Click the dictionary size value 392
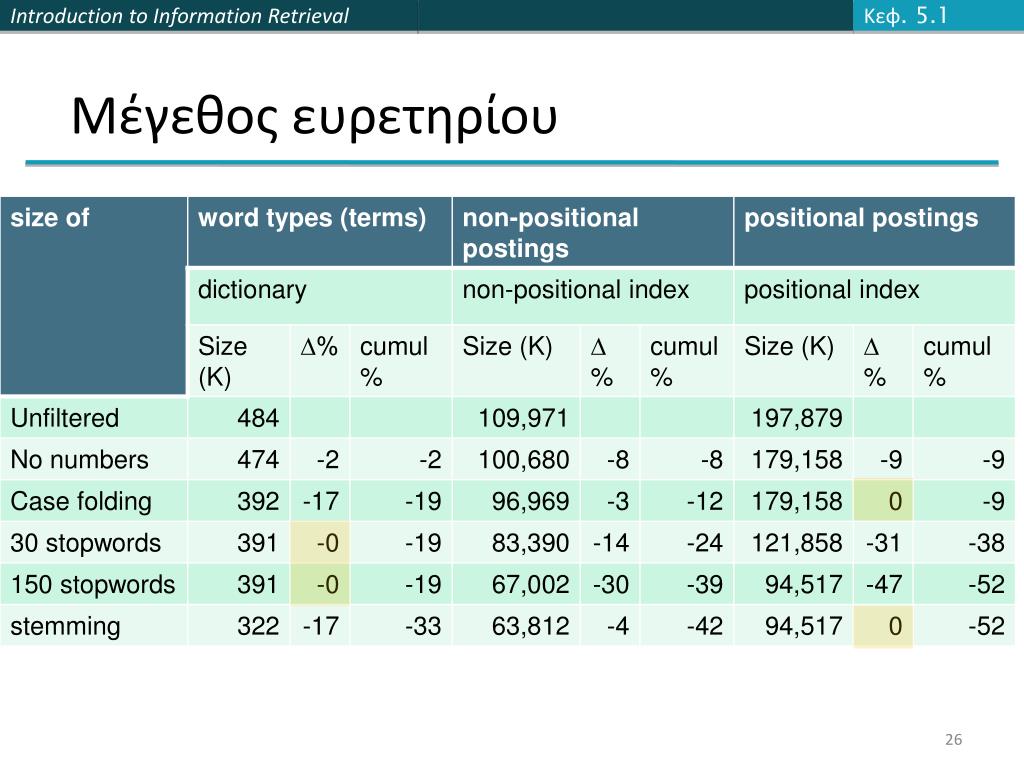Screen dimensions: 1024x768 click(258, 502)
